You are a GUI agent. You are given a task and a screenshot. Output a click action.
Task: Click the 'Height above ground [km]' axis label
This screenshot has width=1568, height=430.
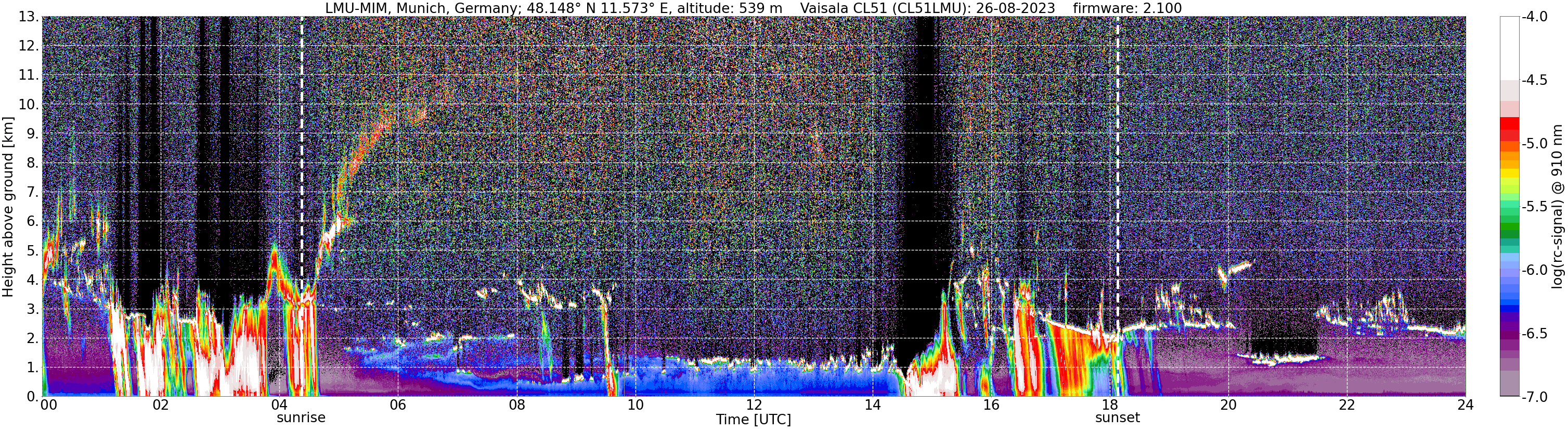coord(8,207)
